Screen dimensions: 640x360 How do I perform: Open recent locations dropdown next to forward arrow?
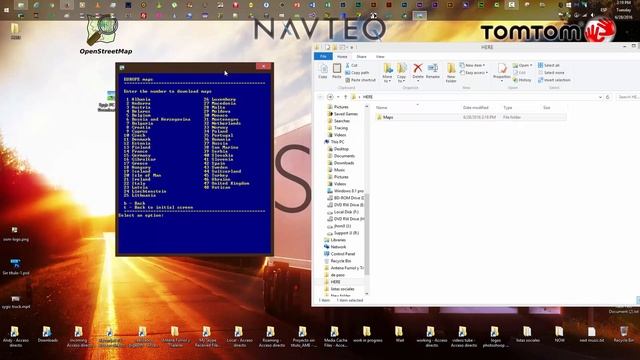click(338, 97)
